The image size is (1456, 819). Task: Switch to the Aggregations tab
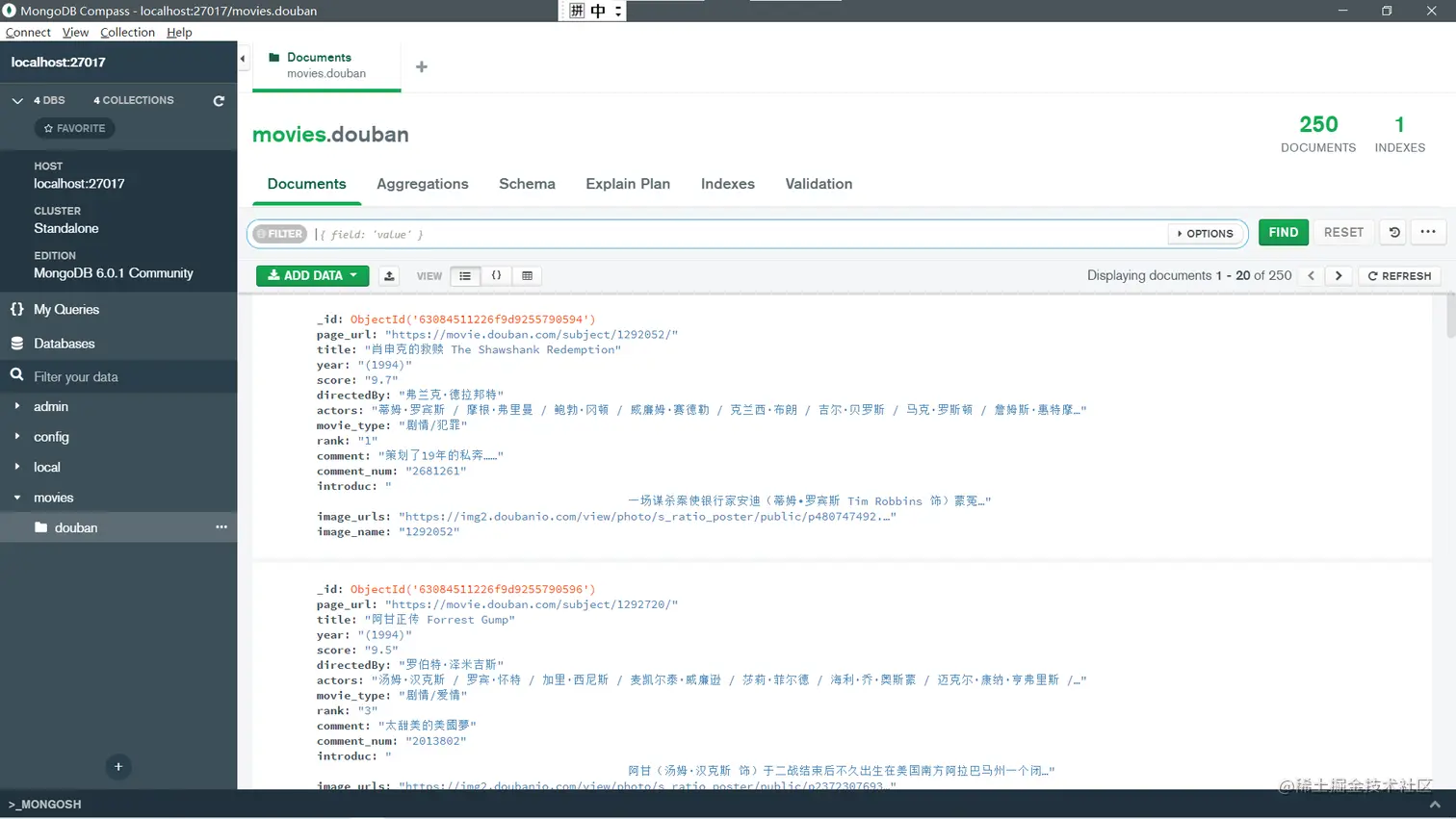tap(423, 184)
